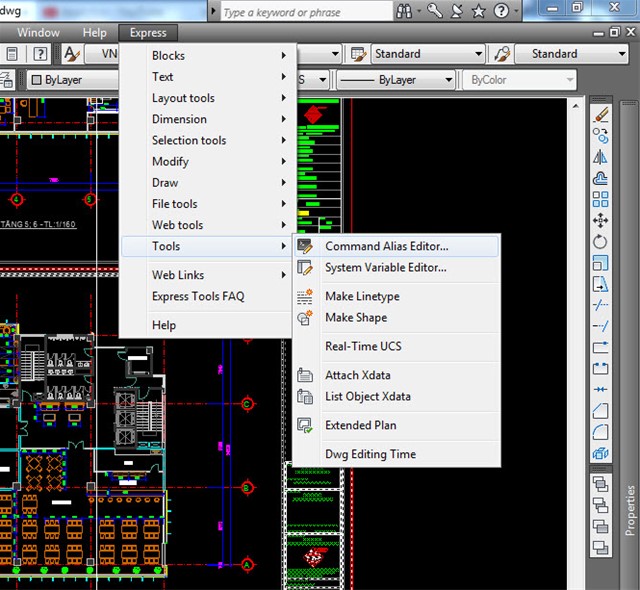The image size is (640, 590).
Task: Select the Move tool
Action: coord(600,221)
